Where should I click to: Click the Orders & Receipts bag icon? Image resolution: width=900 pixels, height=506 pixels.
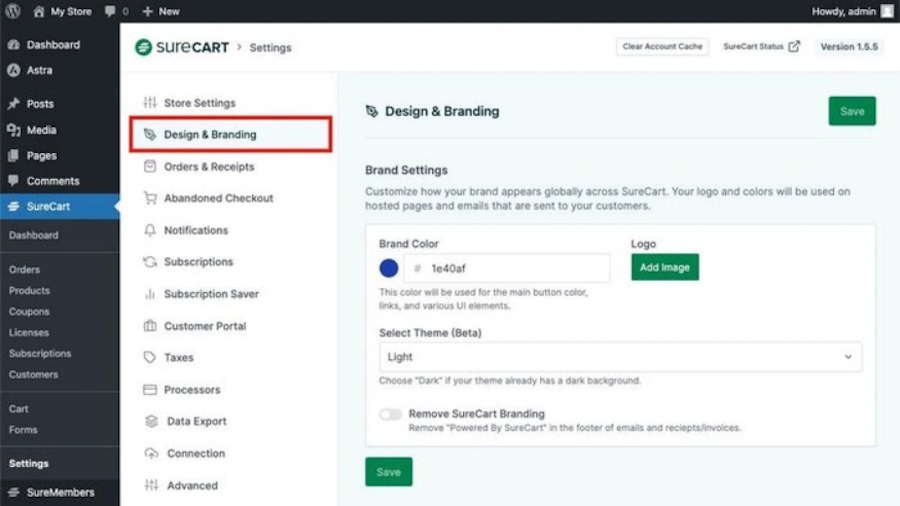click(150, 166)
